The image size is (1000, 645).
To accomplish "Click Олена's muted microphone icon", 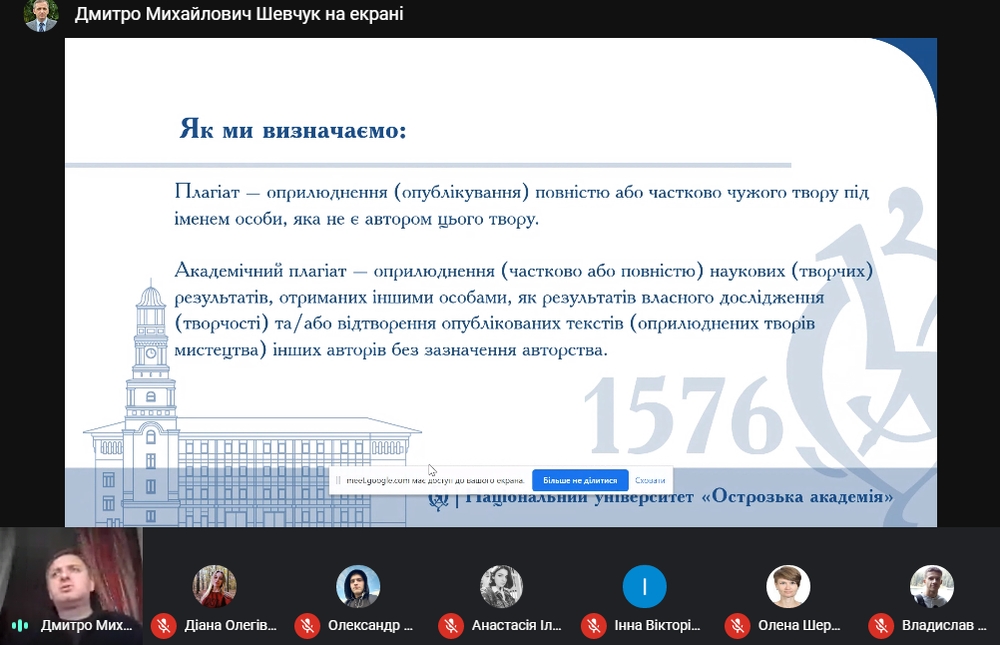I will 738,626.
